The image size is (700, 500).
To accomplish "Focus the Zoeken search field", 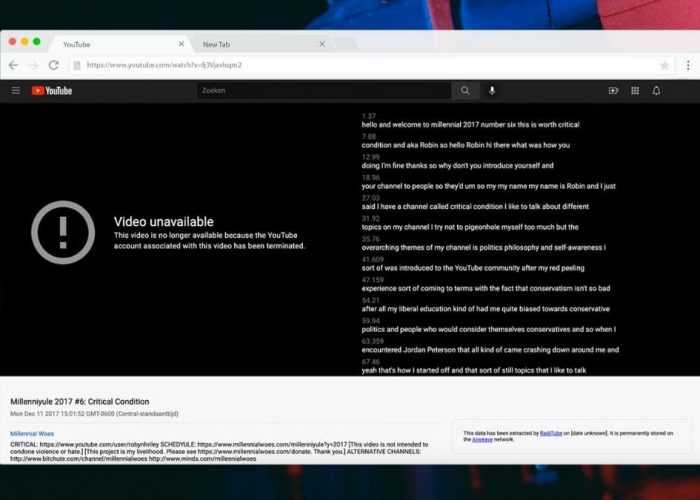I will point(324,91).
